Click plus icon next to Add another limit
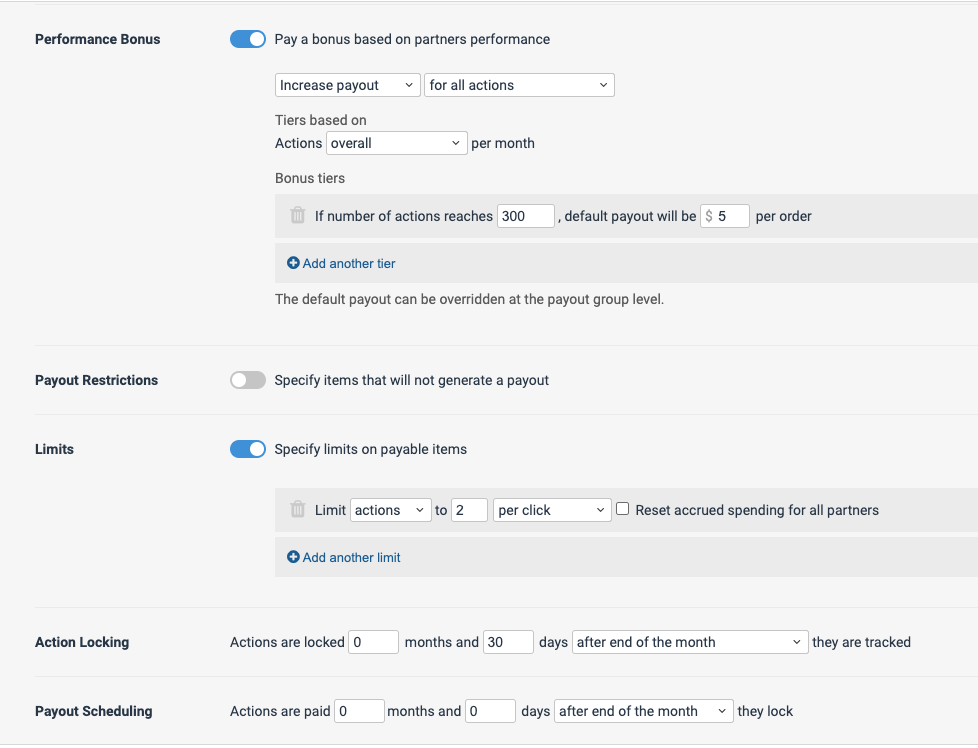This screenshot has width=978, height=748. pos(293,558)
